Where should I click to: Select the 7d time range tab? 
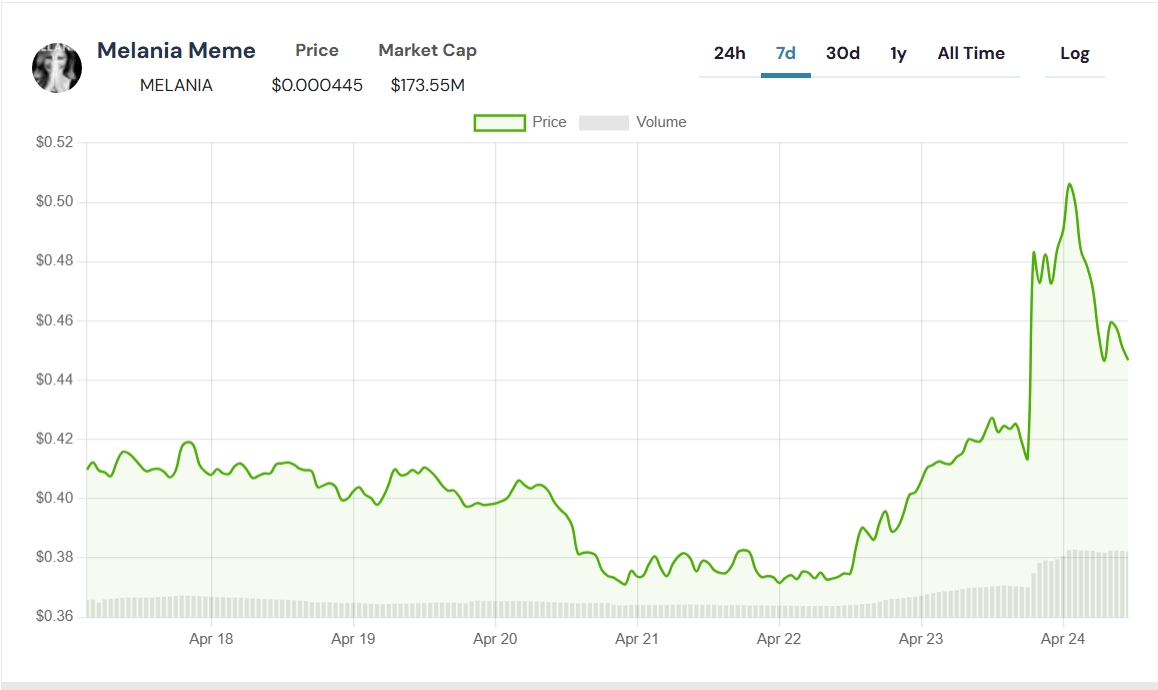[786, 53]
